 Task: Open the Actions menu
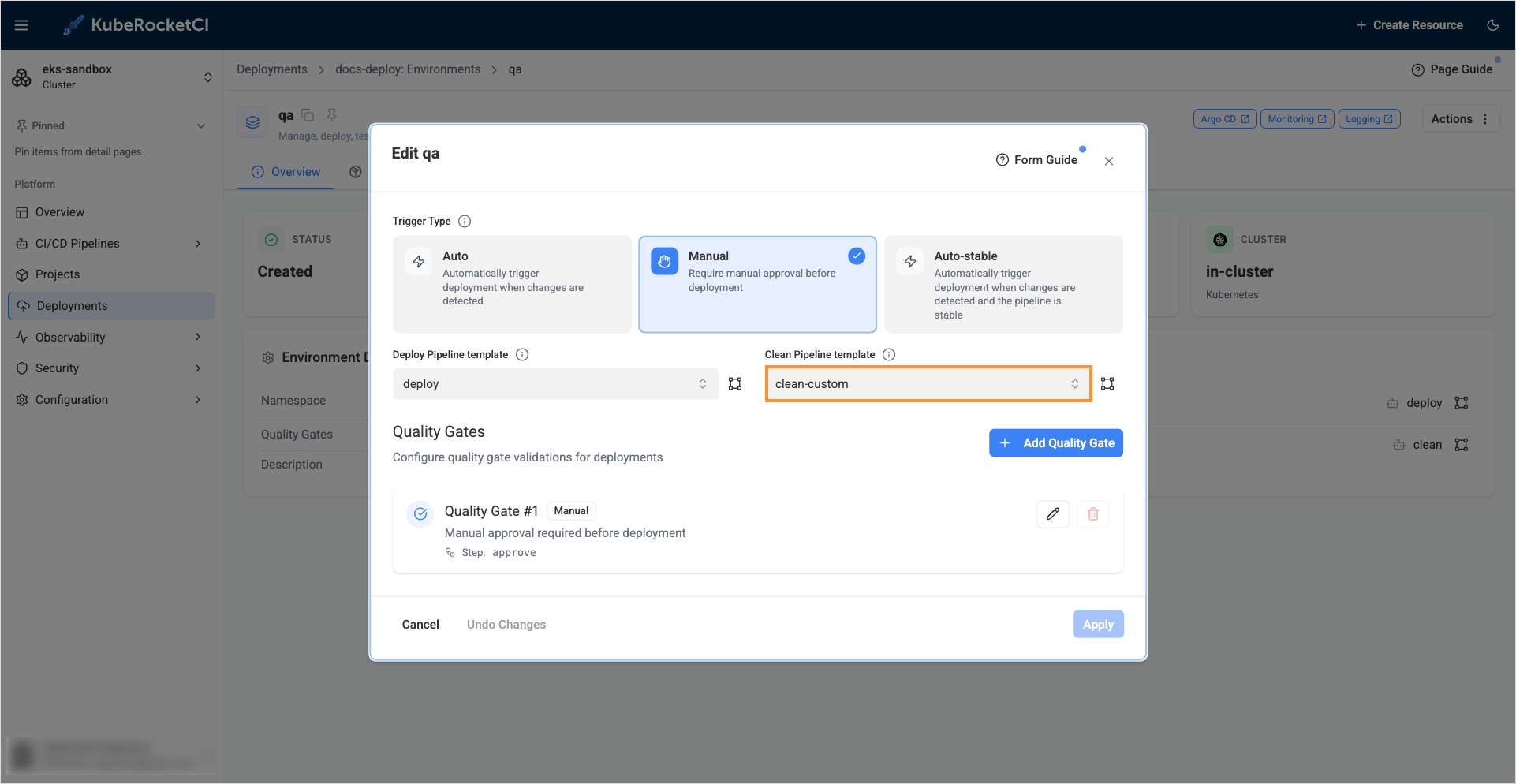pos(1461,119)
